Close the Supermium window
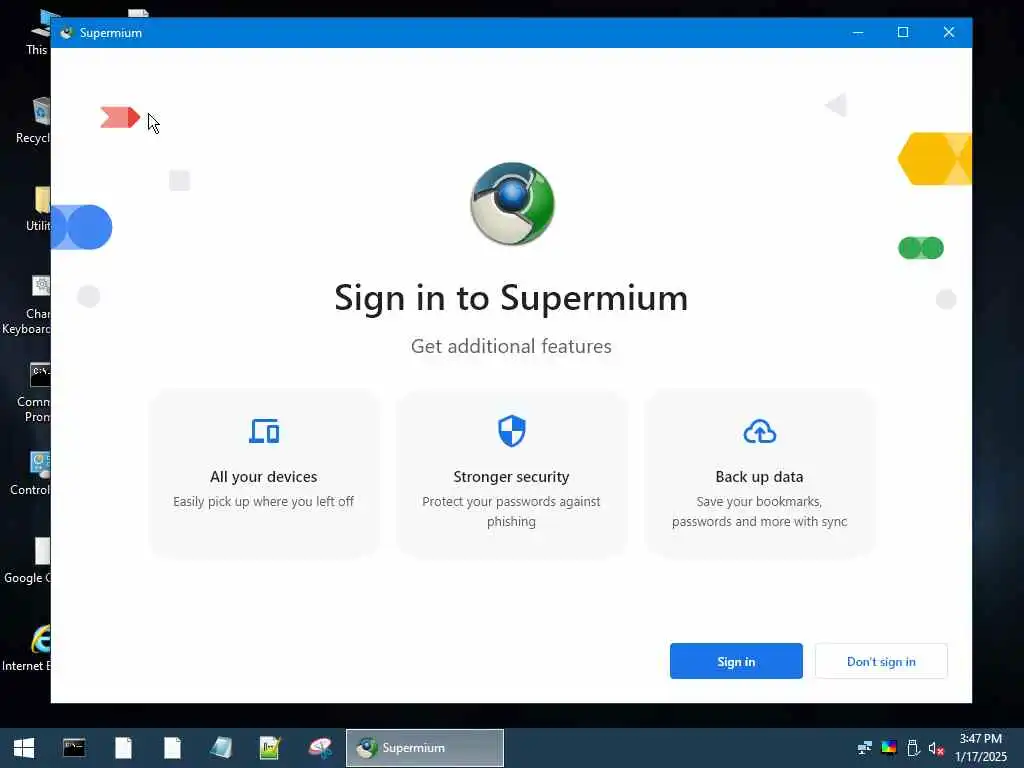 (949, 32)
